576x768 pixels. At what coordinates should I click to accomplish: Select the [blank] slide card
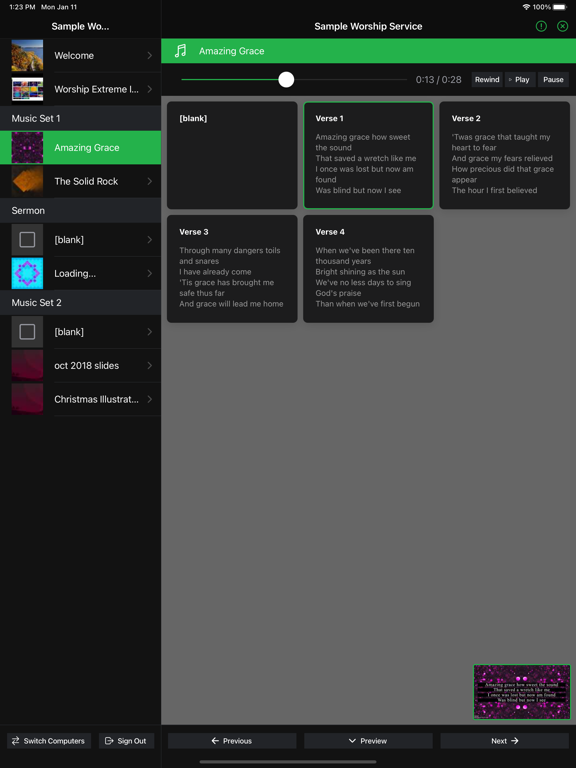click(x=232, y=155)
